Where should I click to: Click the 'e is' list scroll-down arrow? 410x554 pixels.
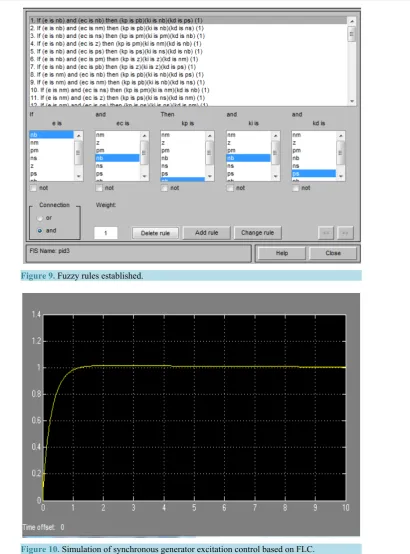coord(78,176)
